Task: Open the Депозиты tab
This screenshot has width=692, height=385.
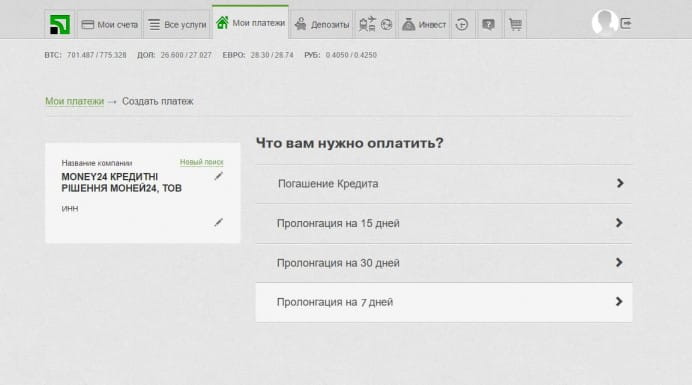Action: (322, 24)
